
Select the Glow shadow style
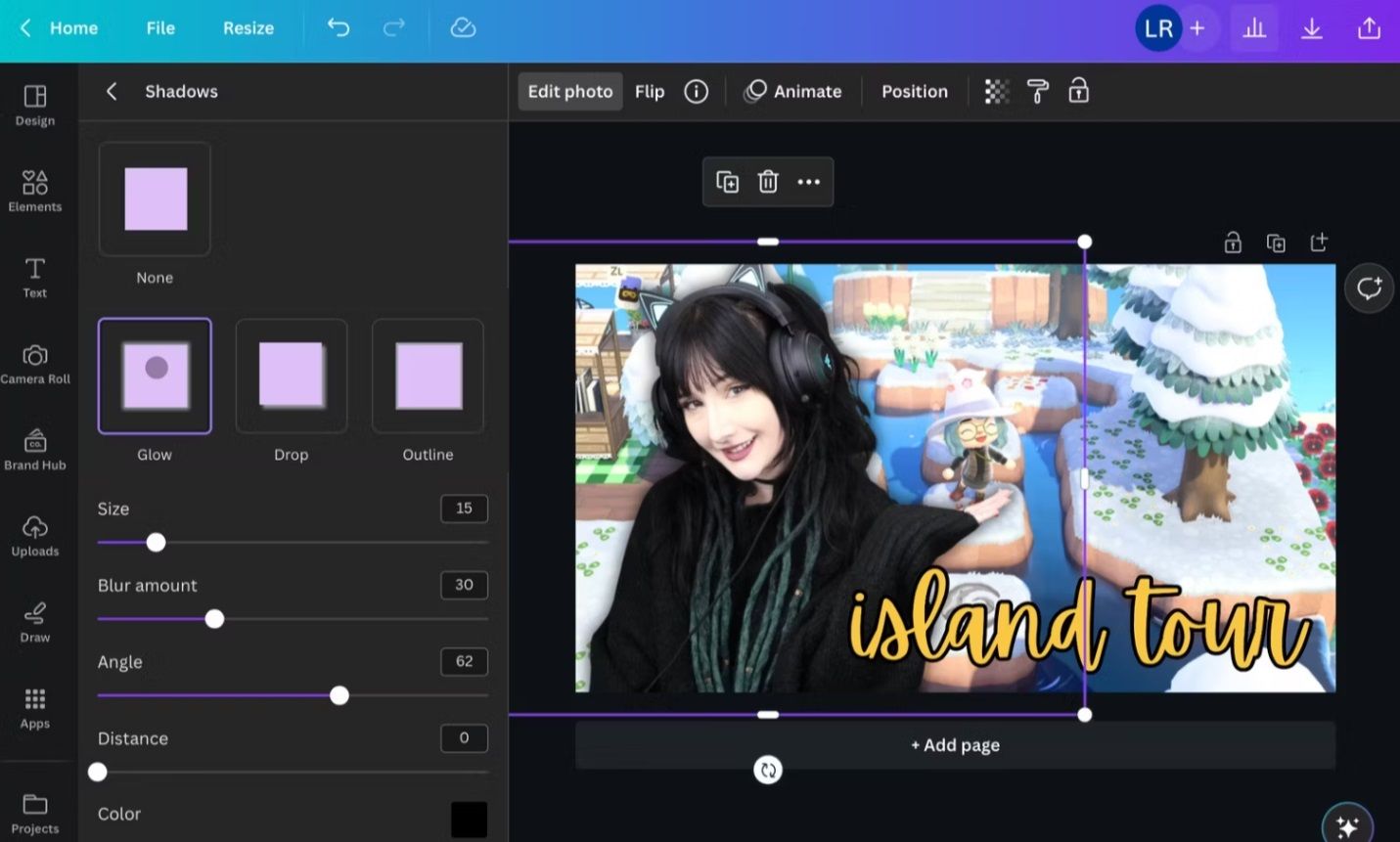154,375
